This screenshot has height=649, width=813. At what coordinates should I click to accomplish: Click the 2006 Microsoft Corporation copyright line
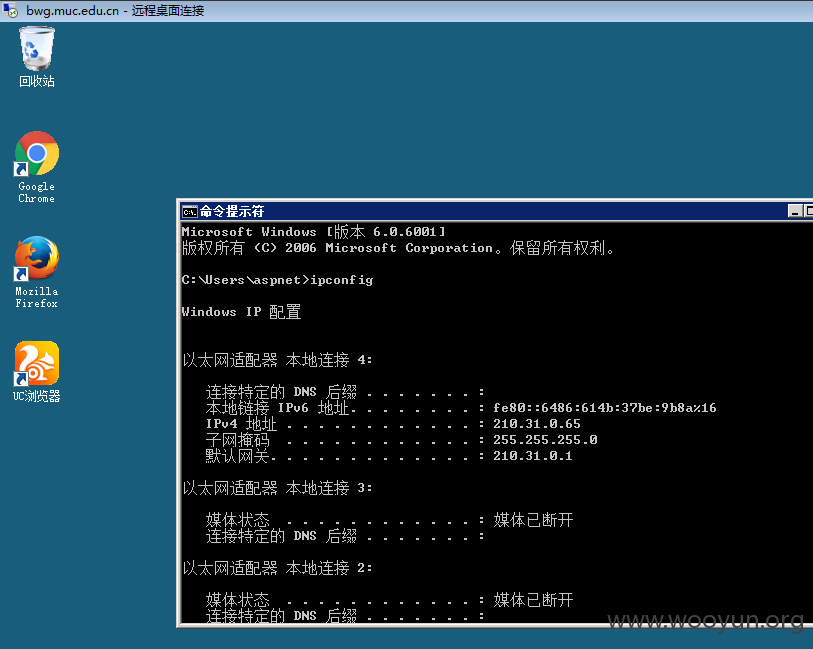point(398,248)
